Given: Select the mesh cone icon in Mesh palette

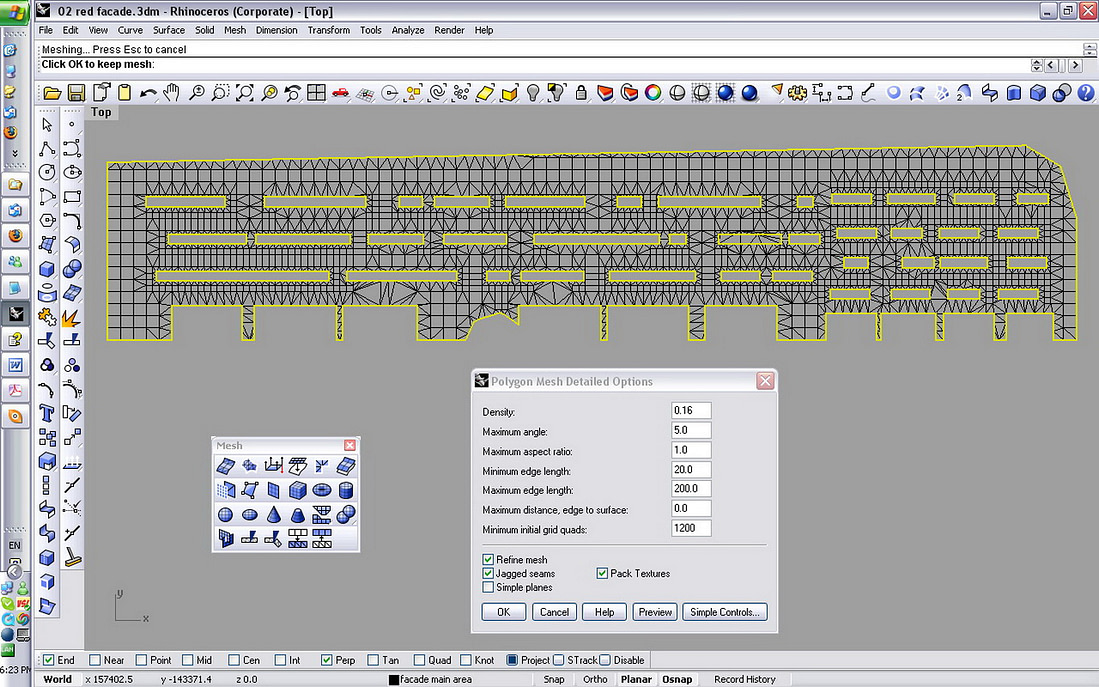Looking at the screenshot, I should pos(274,515).
